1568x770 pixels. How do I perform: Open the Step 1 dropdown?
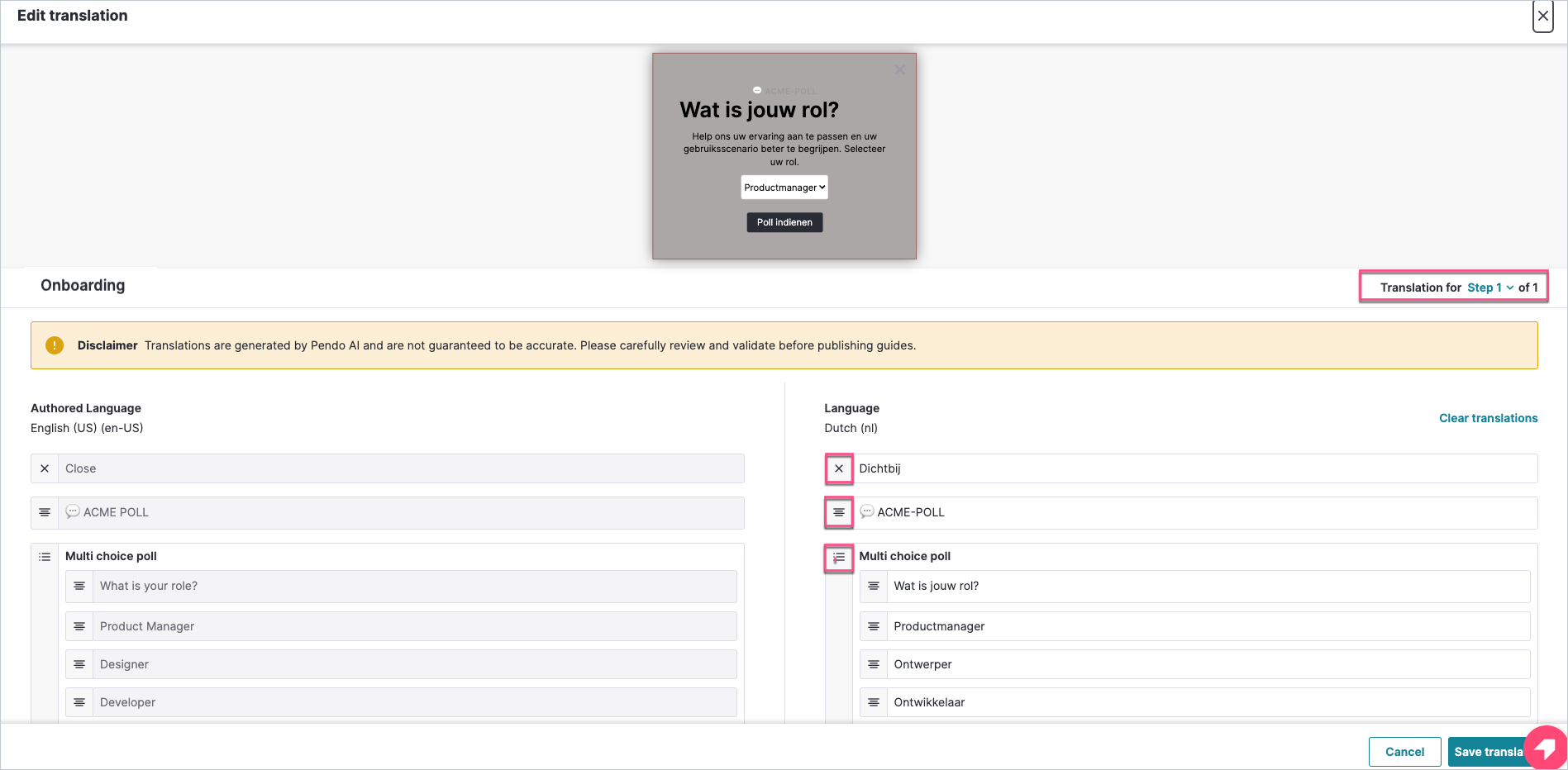pyautogui.click(x=1491, y=288)
